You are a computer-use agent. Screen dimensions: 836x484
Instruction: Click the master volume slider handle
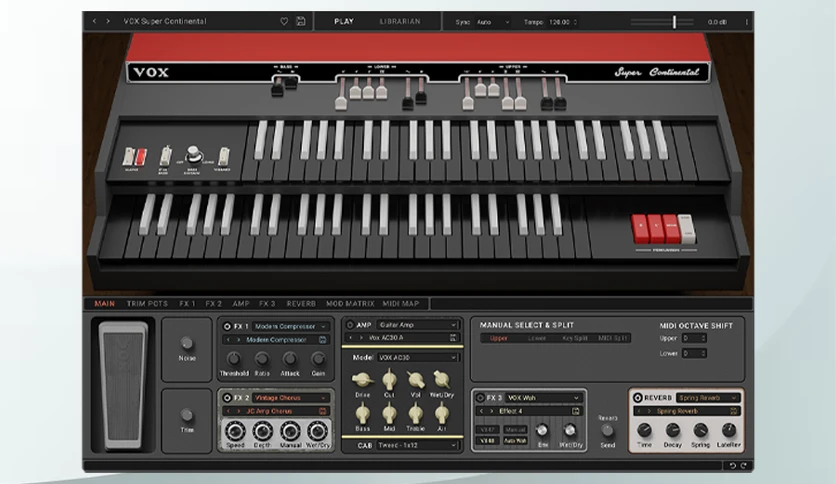coord(674,22)
